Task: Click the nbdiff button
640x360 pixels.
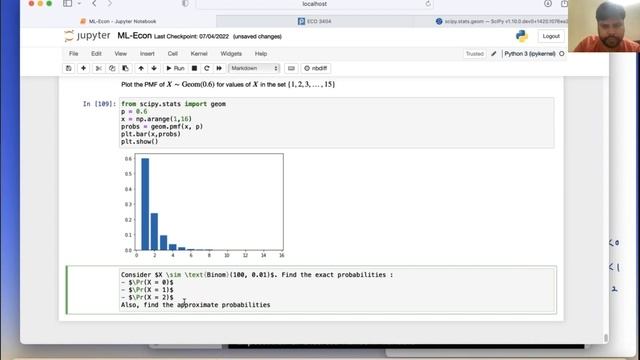Action: (316, 68)
